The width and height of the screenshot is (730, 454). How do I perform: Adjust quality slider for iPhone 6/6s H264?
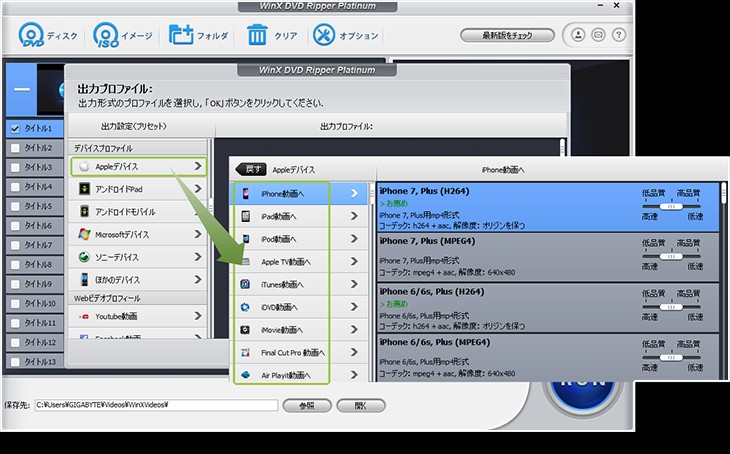pyautogui.click(x=671, y=307)
